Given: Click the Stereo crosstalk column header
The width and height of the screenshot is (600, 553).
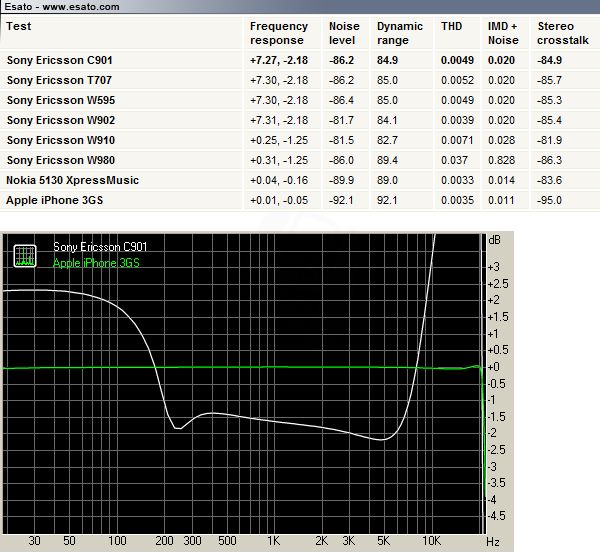Looking at the screenshot, I should click(x=563, y=33).
